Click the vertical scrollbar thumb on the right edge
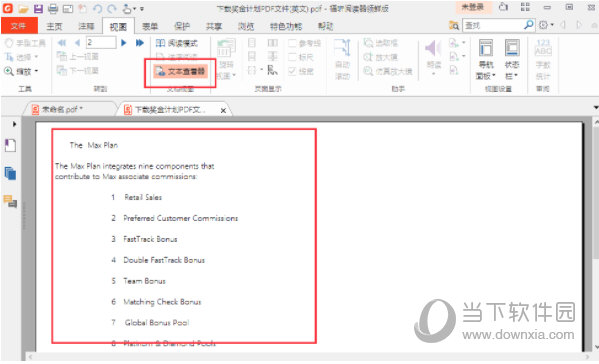The height and width of the screenshot is (364, 599). (596, 193)
